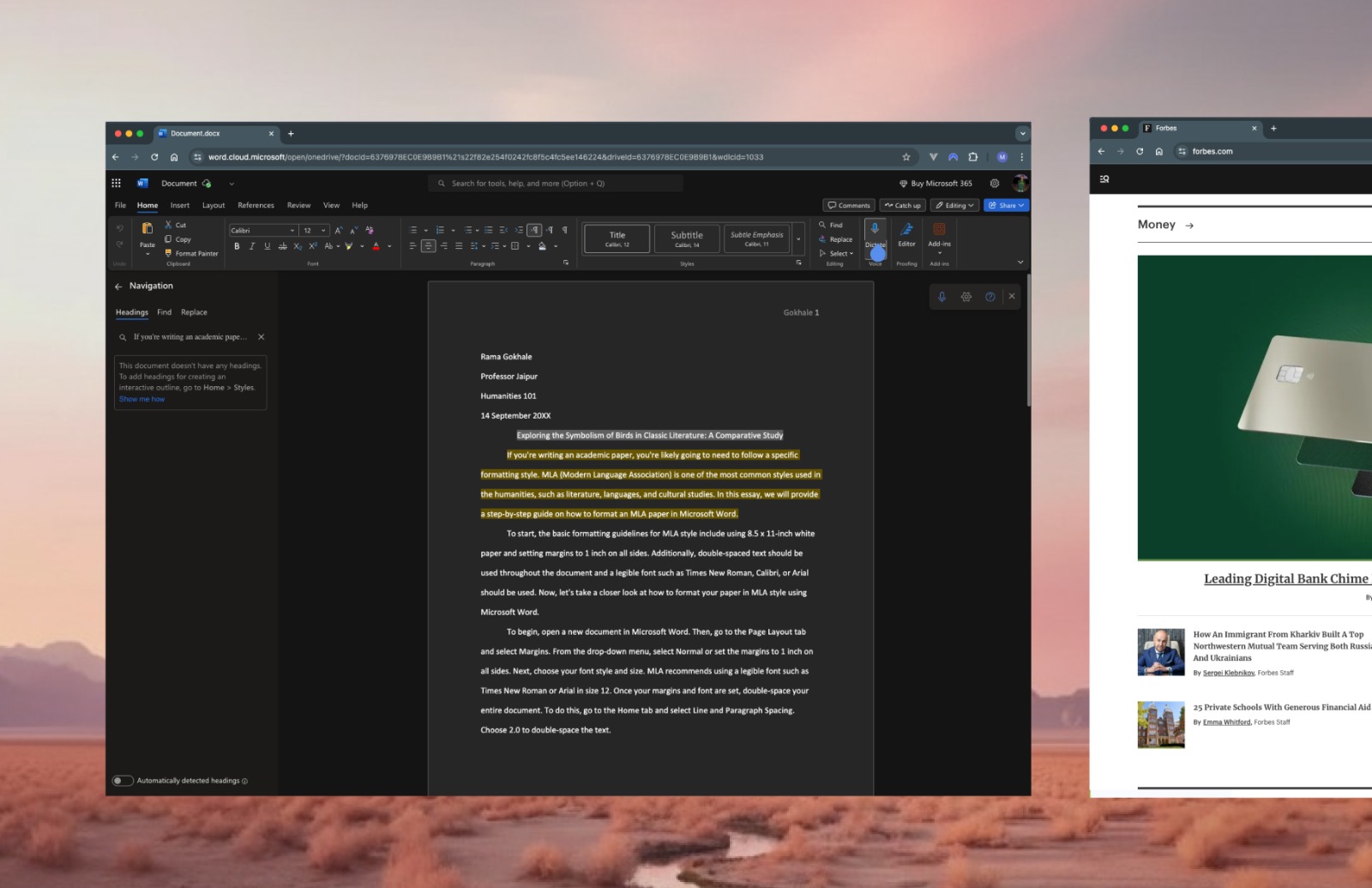Screen dimensions: 1372x888
Task: Expand the Styles gallery dropdown arrow
Action: (x=798, y=239)
